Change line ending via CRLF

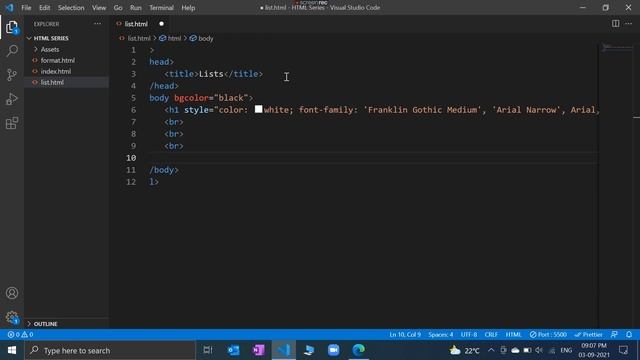491,334
